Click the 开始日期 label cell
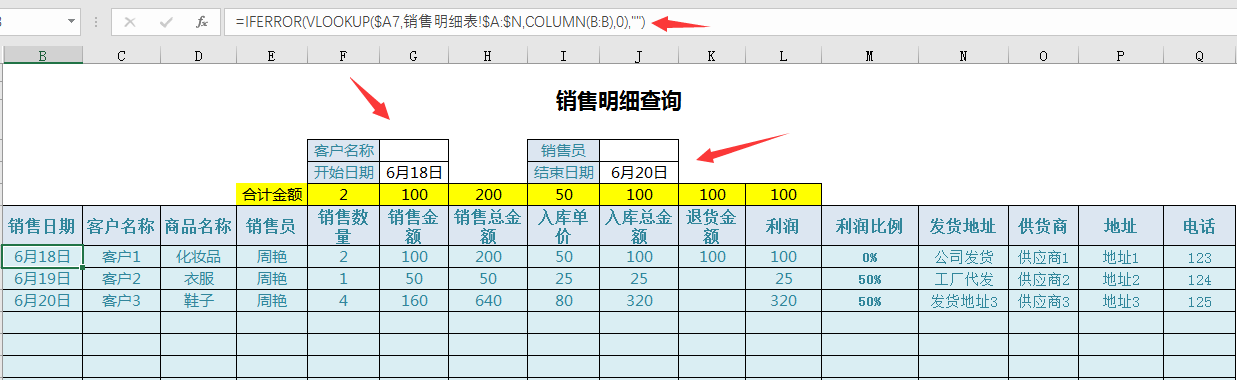This screenshot has height=380, width=1237. [x=344, y=172]
